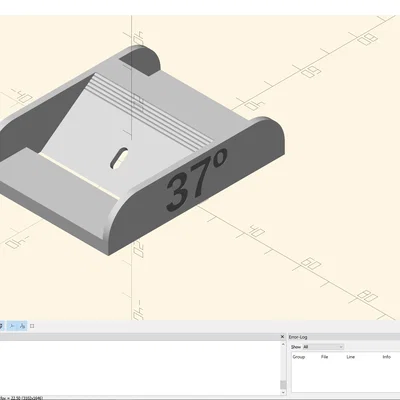The width and height of the screenshot is (400, 400).
Task: Click the Info column header in Error-Log
Action: point(387,357)
